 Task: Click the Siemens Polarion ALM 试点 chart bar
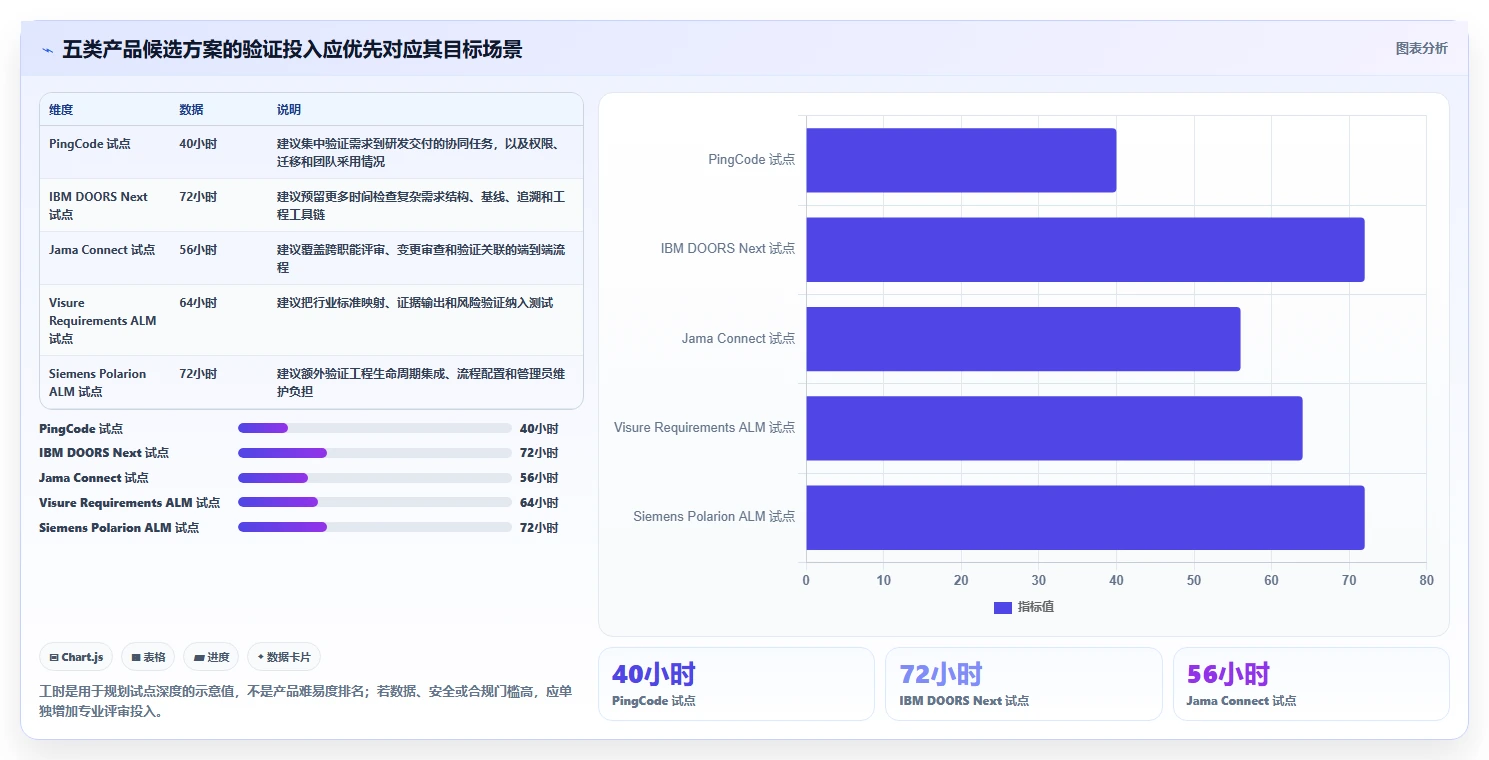point(1085,517)
